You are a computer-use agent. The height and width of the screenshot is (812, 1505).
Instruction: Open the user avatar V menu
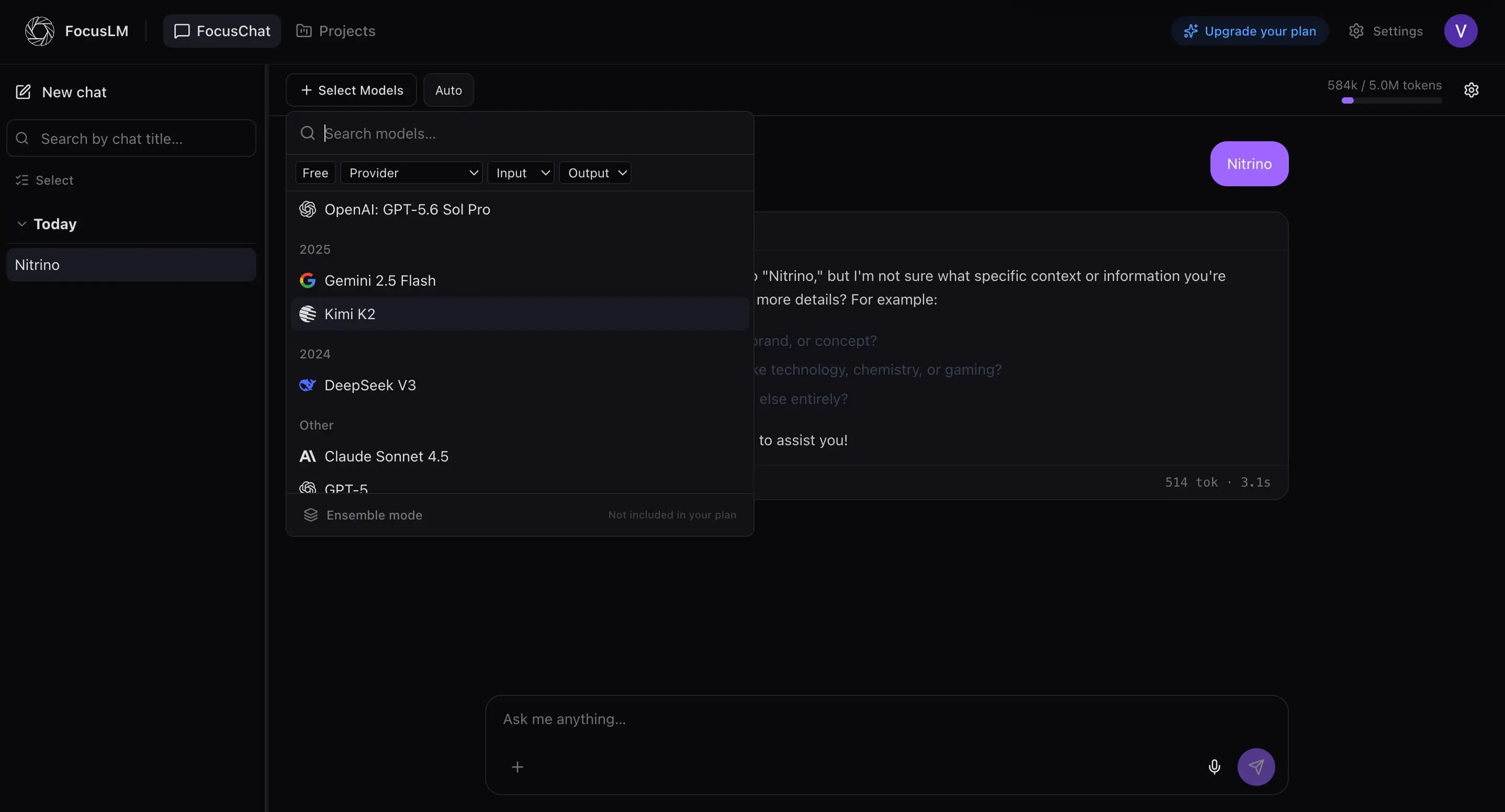tap(1461, 31)
